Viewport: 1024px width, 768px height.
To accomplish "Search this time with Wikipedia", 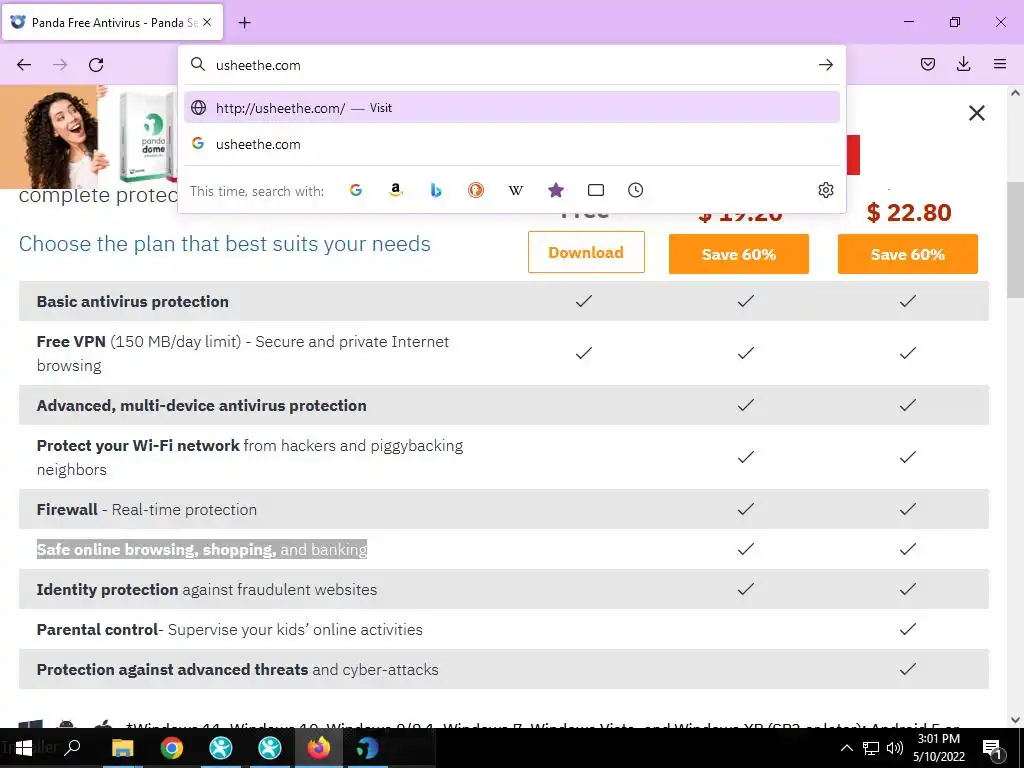I will pos(516,190).
